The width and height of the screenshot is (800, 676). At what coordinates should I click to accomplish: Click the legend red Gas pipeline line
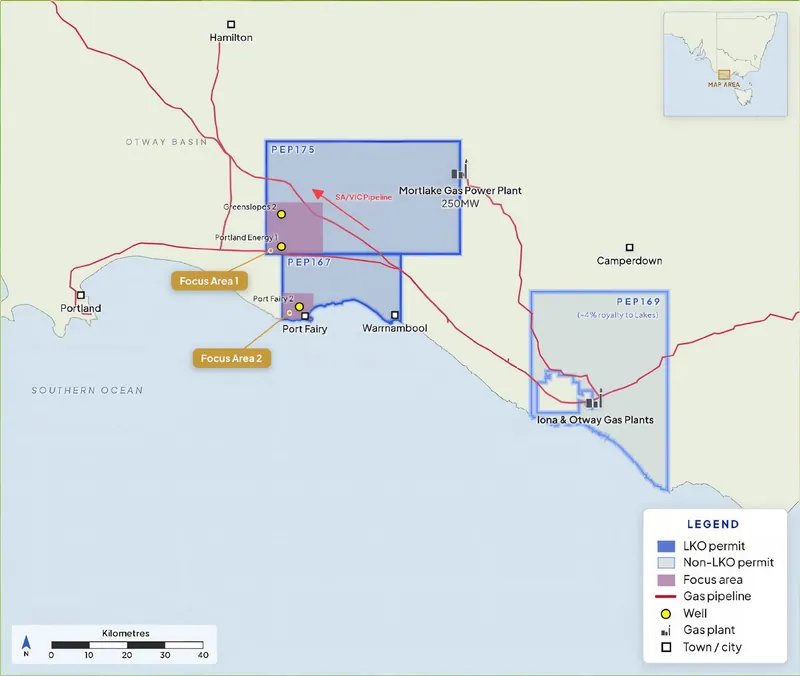coord(665,596)
